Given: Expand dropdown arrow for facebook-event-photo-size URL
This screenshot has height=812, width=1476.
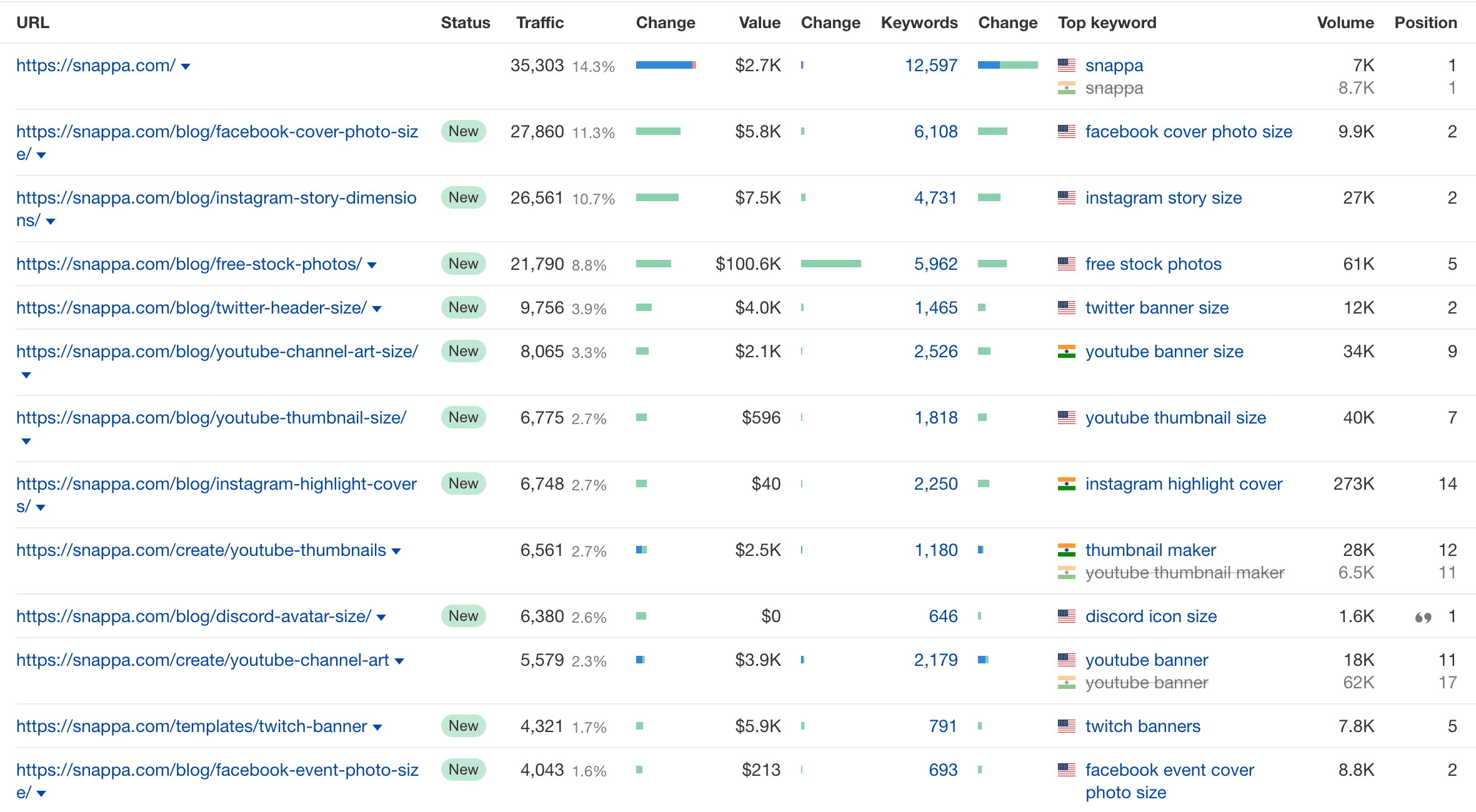Looking at the screenshot, I should 41,794.
